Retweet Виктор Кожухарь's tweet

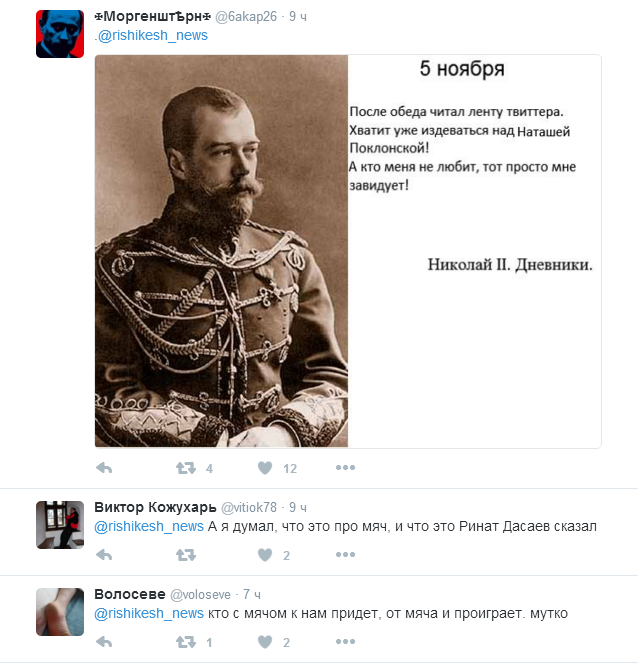coord(186,555)
